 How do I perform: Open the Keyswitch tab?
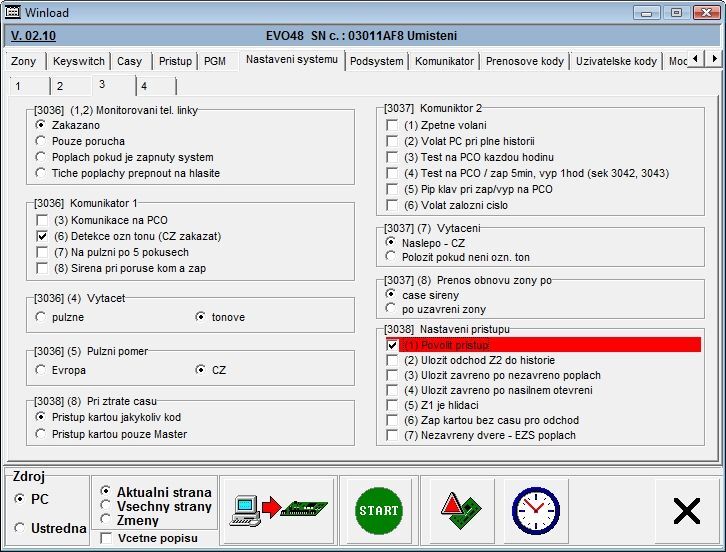(x=78, y=61)
